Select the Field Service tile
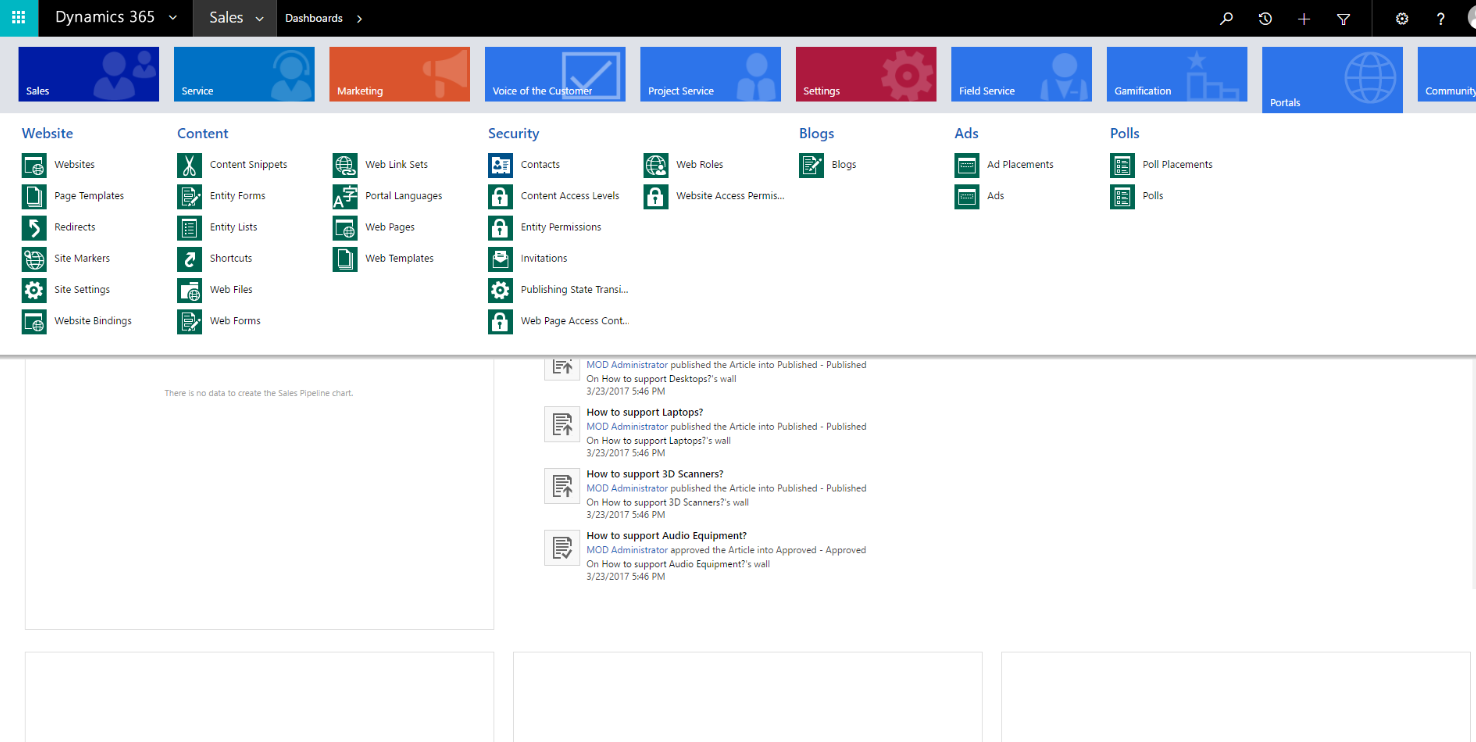The image size is (1476, 742). point(1021,74)
